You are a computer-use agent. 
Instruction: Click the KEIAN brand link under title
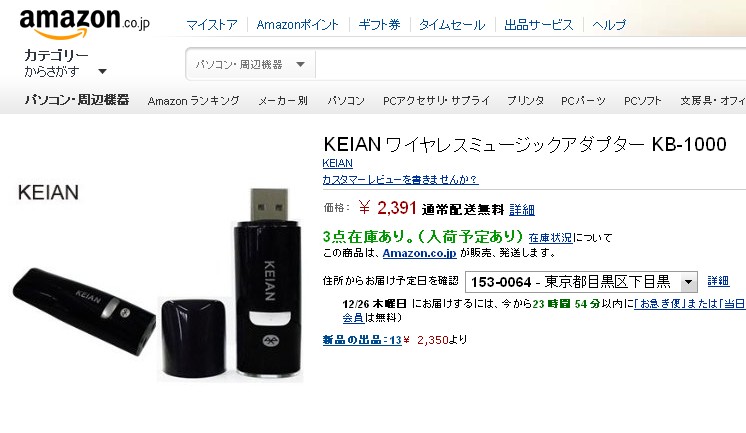(337, 163)
